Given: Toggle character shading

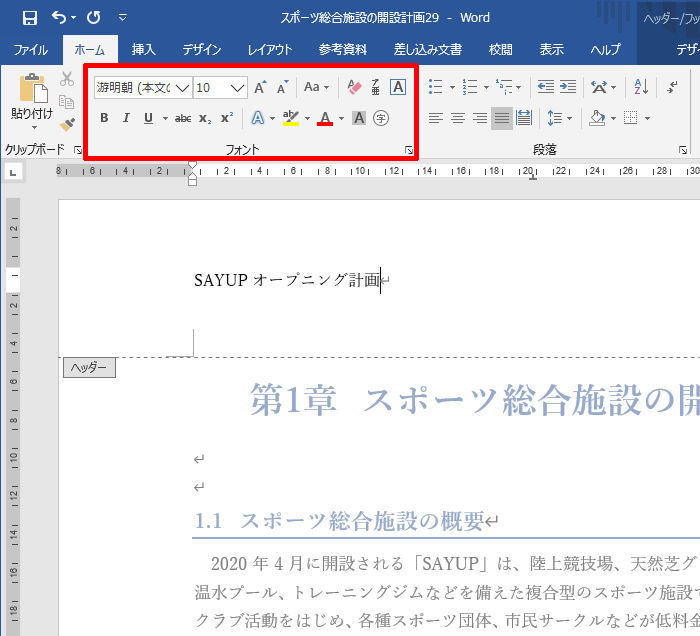Looking at the screenshot, I should tap(359, 118).
